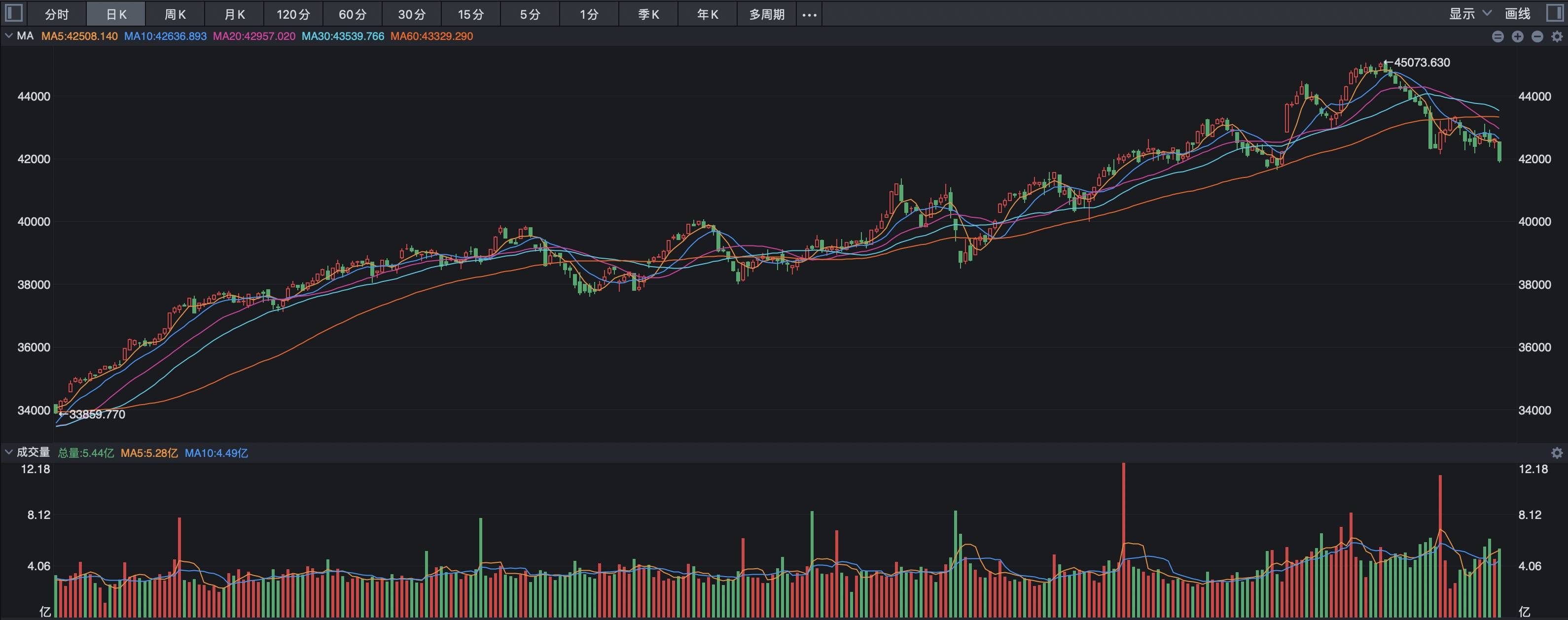Open the 显示 display dropdown
1568x620 pixels.
click(1470, 13)
